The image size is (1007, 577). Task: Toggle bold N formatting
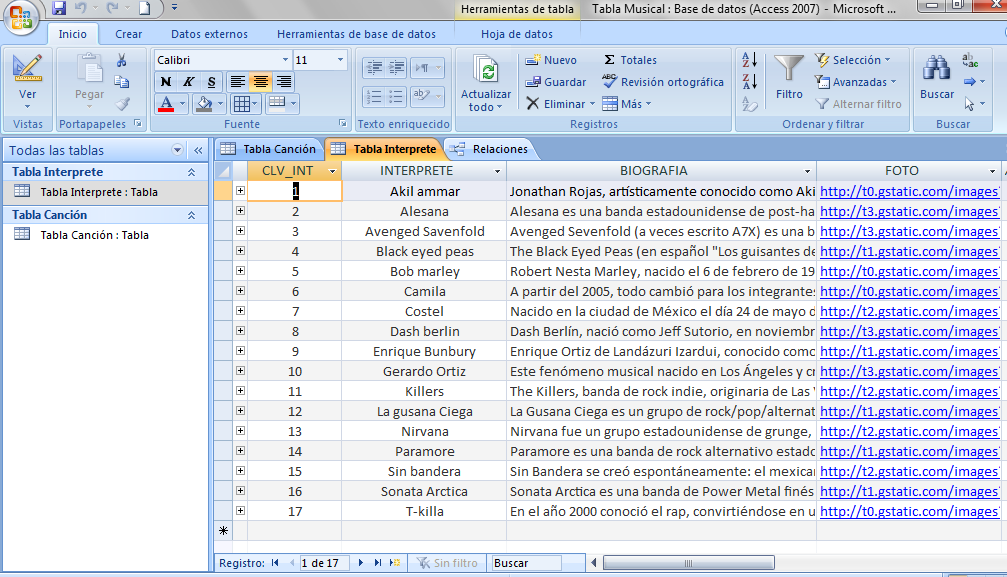[166, 82]
